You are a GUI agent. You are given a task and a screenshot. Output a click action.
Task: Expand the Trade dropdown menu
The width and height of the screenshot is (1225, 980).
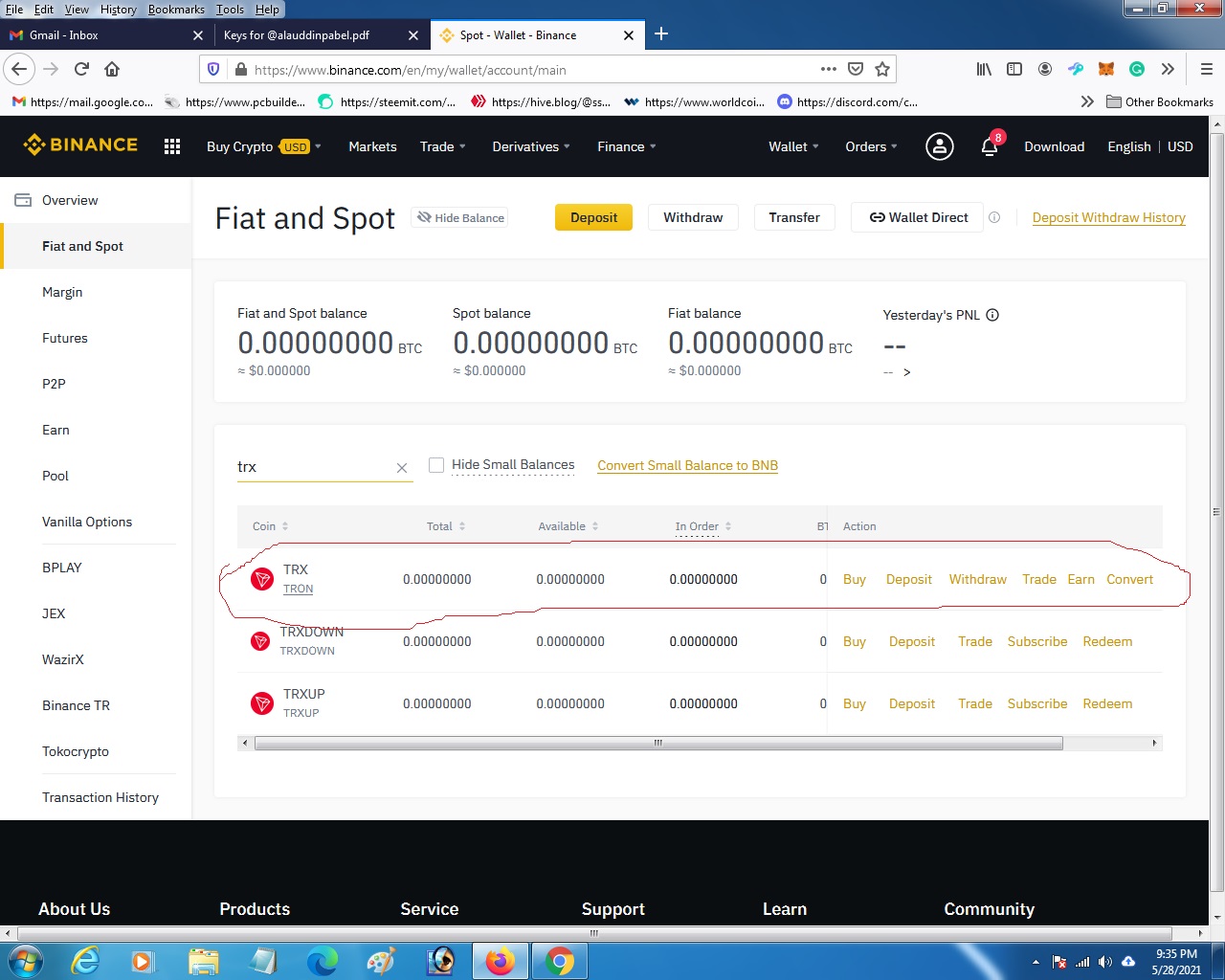click(x=443, y=146)
